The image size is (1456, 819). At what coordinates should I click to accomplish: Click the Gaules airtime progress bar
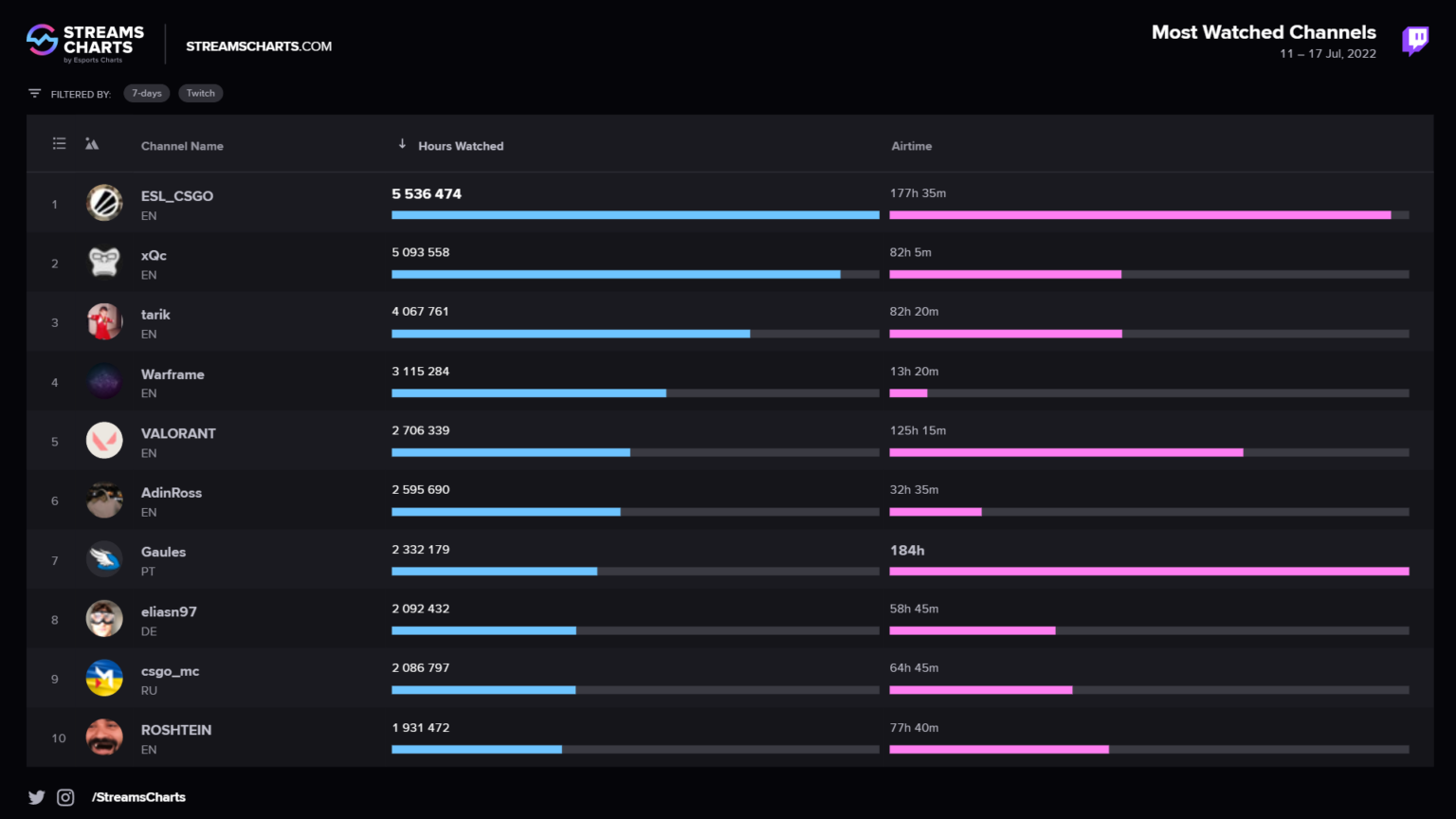point(1148,571)
